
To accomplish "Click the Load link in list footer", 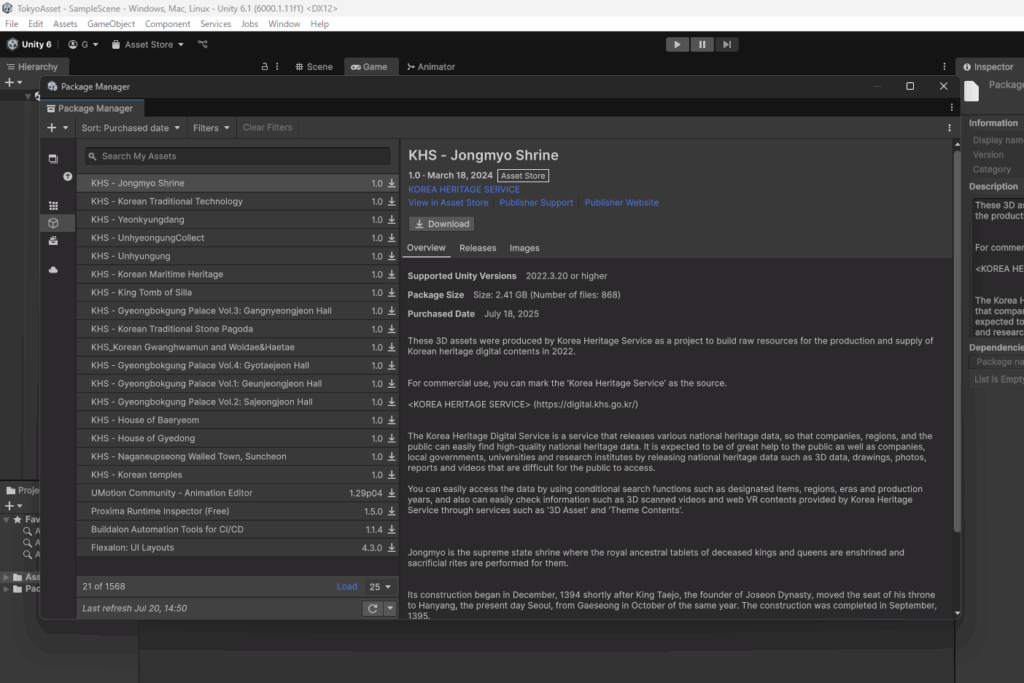I will tap(347, 586).
